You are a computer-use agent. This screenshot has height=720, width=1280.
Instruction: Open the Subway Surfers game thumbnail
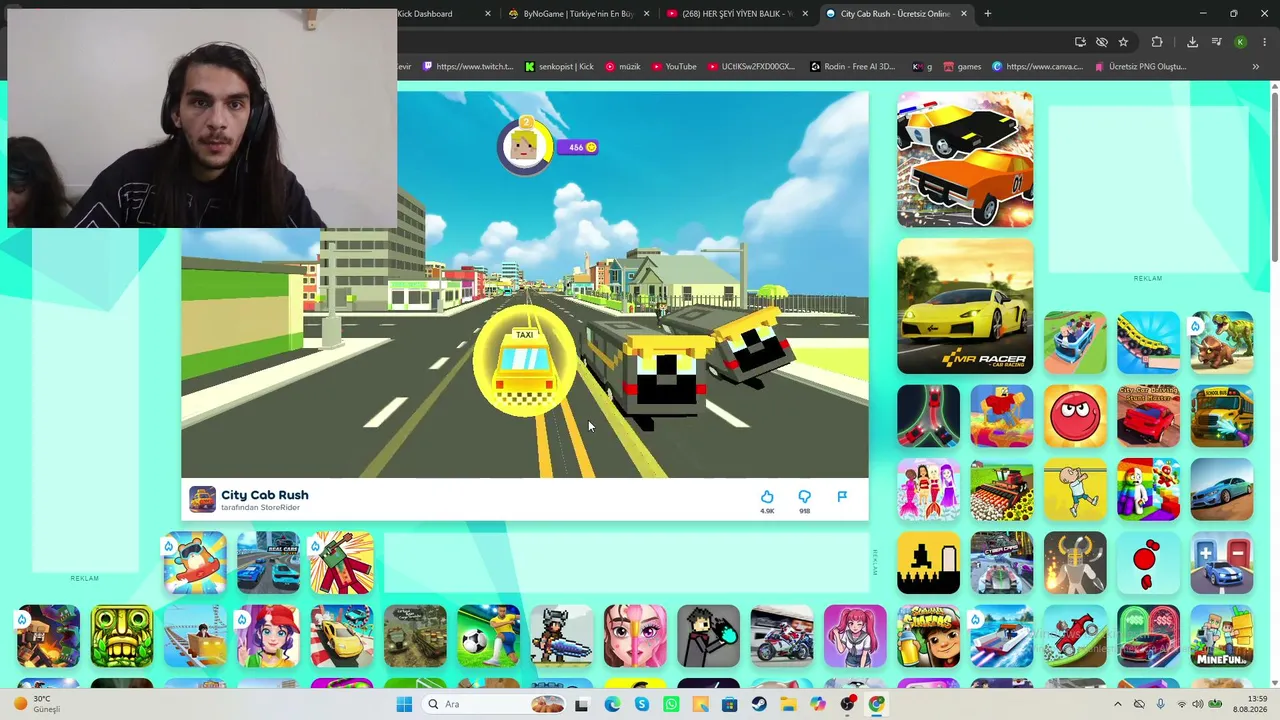point(928,636)
